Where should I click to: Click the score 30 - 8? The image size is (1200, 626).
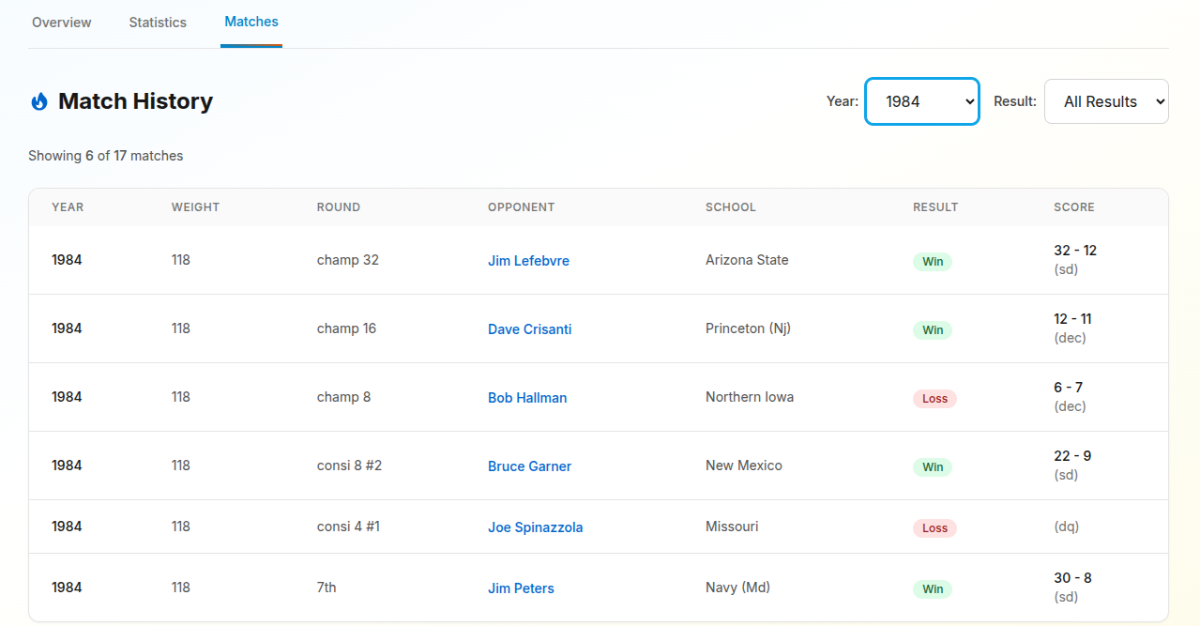1073,578
